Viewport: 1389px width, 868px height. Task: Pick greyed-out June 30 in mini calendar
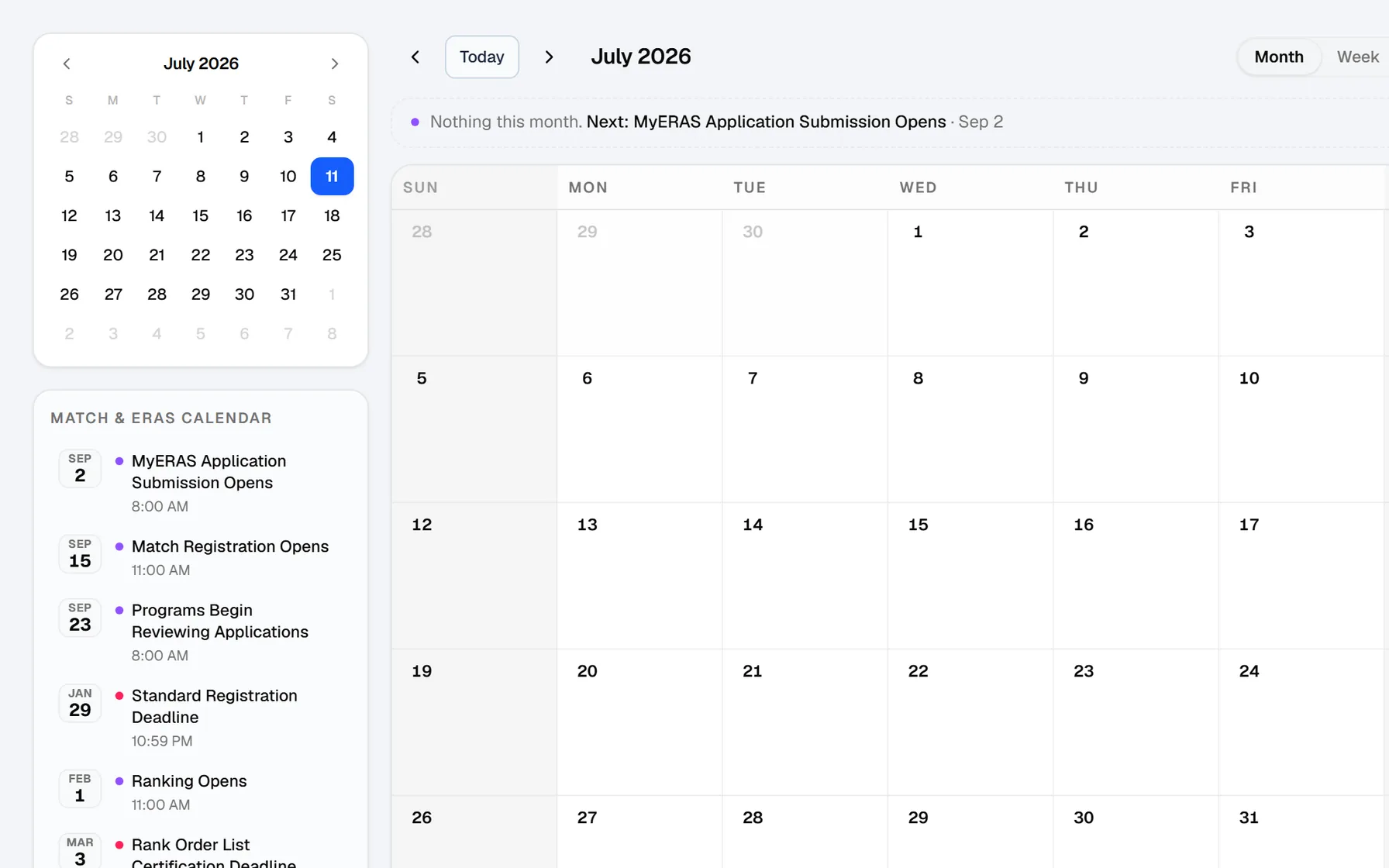pyautogui.click(x=157, y=136)
